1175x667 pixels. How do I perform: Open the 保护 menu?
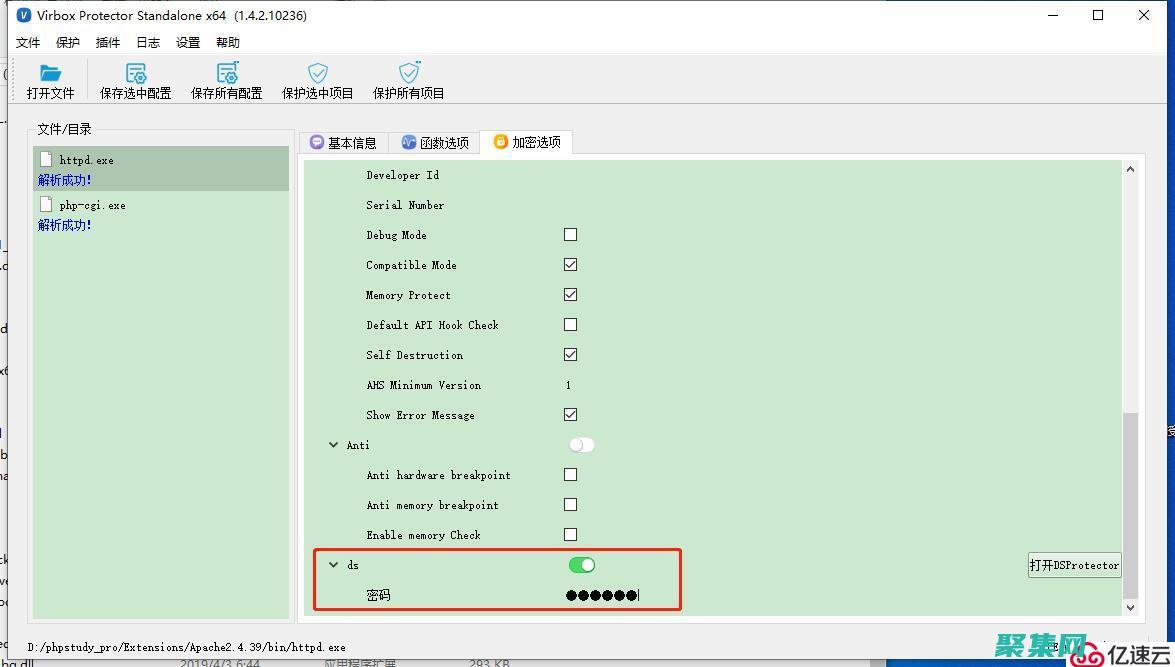point(68,43)
